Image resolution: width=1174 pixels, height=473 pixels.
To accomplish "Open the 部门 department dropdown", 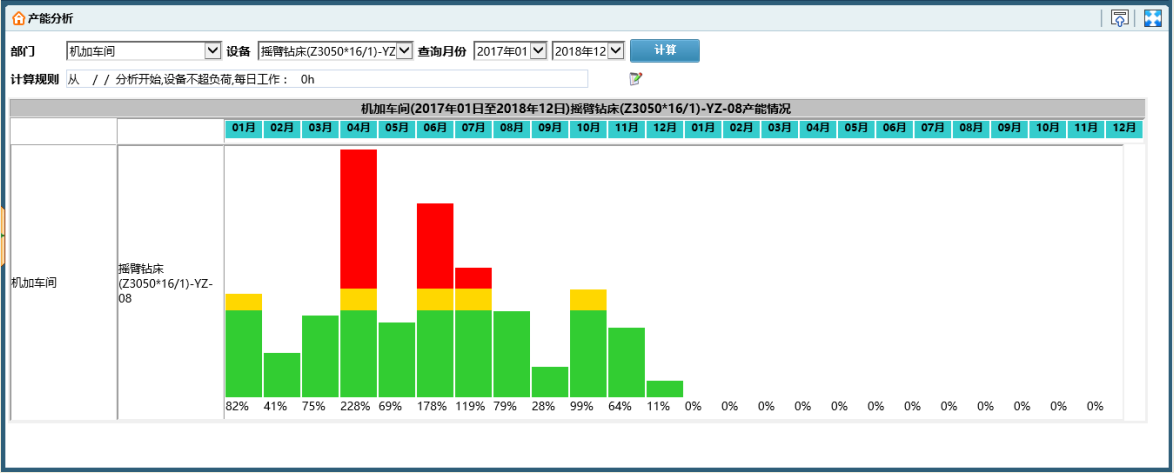I will (x=143, y=51).
